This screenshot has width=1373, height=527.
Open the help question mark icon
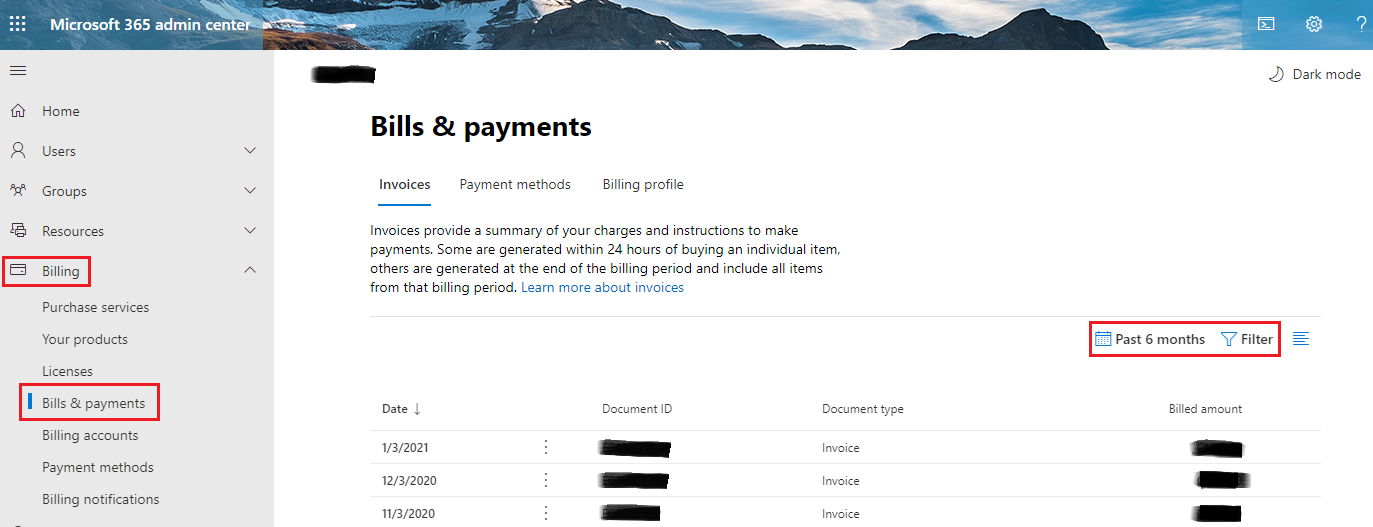coord(1361,24)
